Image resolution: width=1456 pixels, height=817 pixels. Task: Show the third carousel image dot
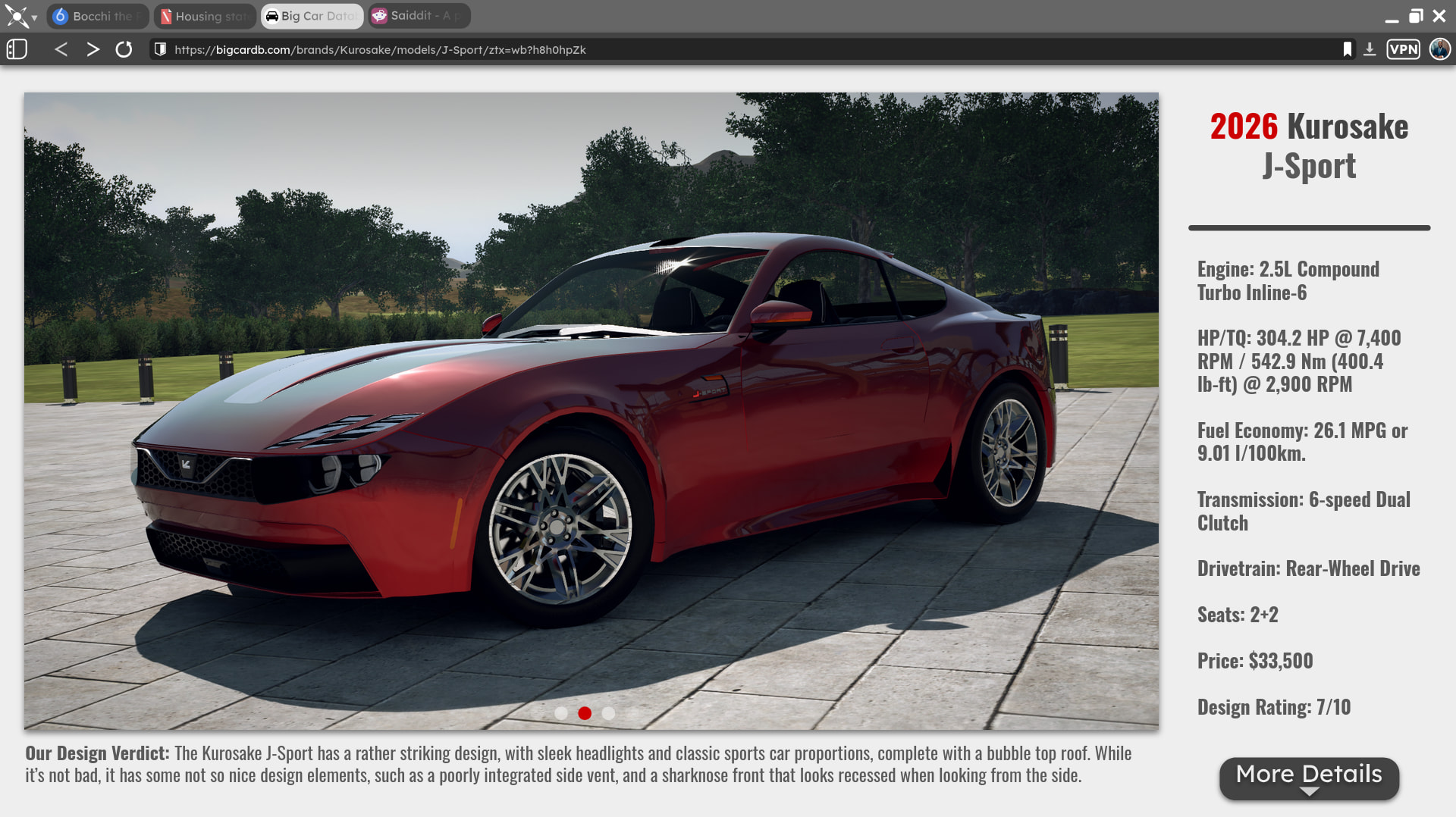[x=608, y=713]
